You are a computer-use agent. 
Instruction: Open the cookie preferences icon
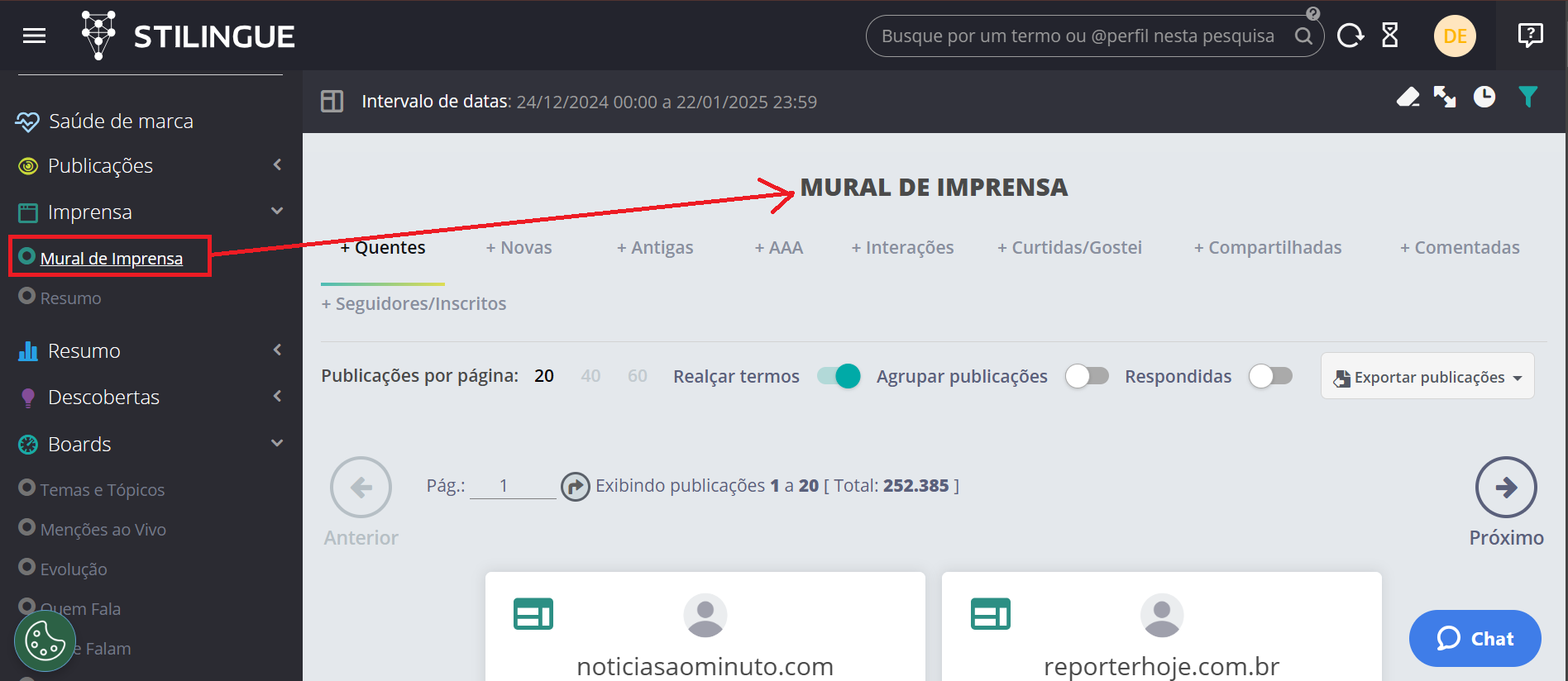[45, 641]
